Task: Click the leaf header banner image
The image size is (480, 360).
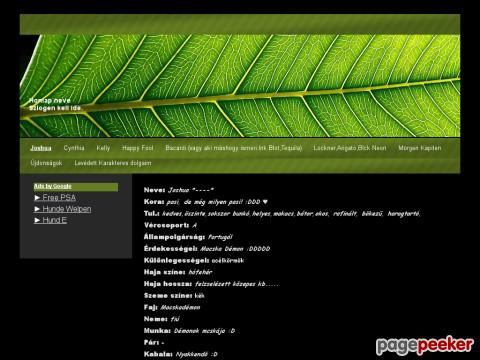Action: 240,86
